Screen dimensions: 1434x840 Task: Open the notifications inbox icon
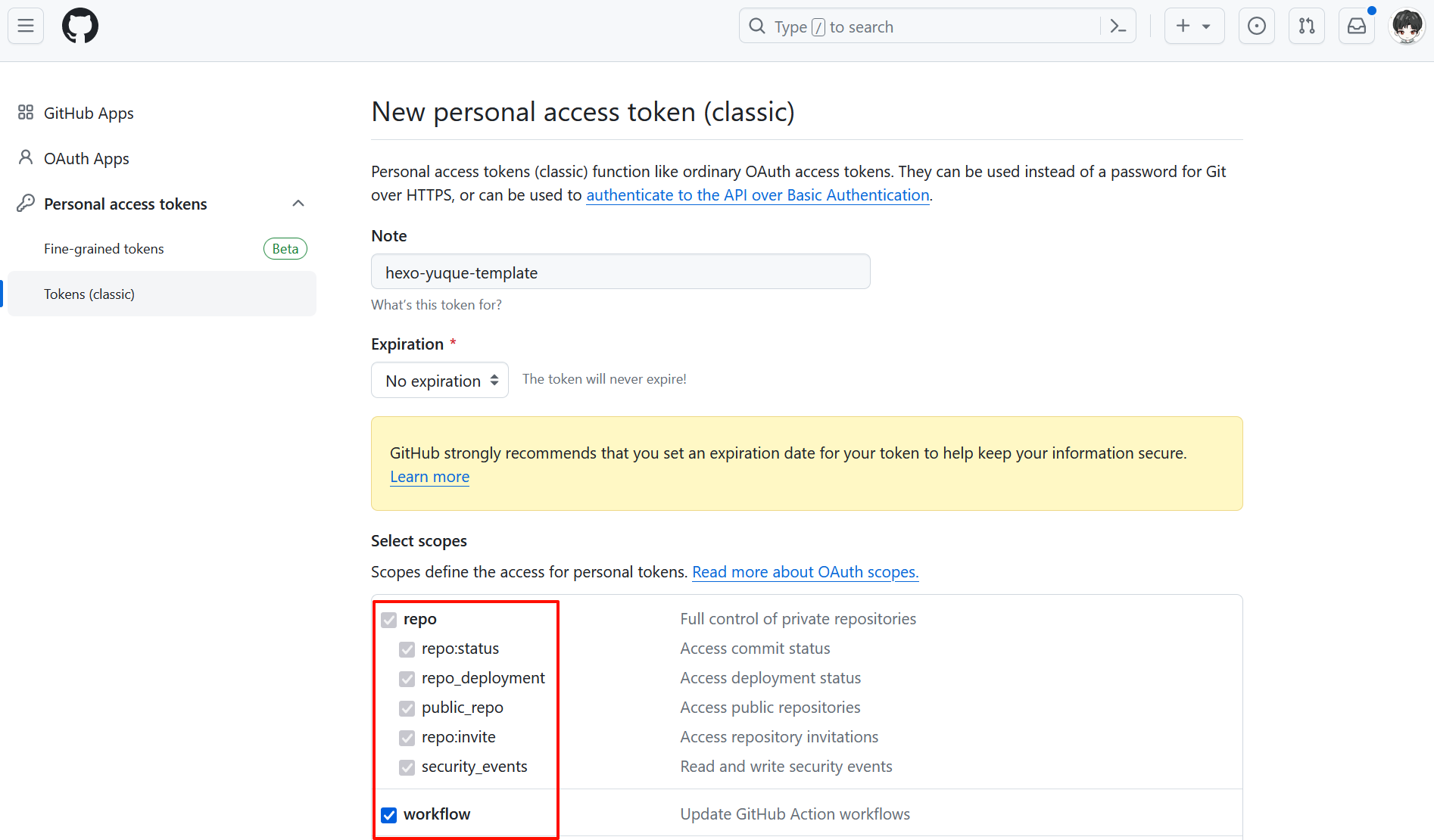[x=1356, y=26]
